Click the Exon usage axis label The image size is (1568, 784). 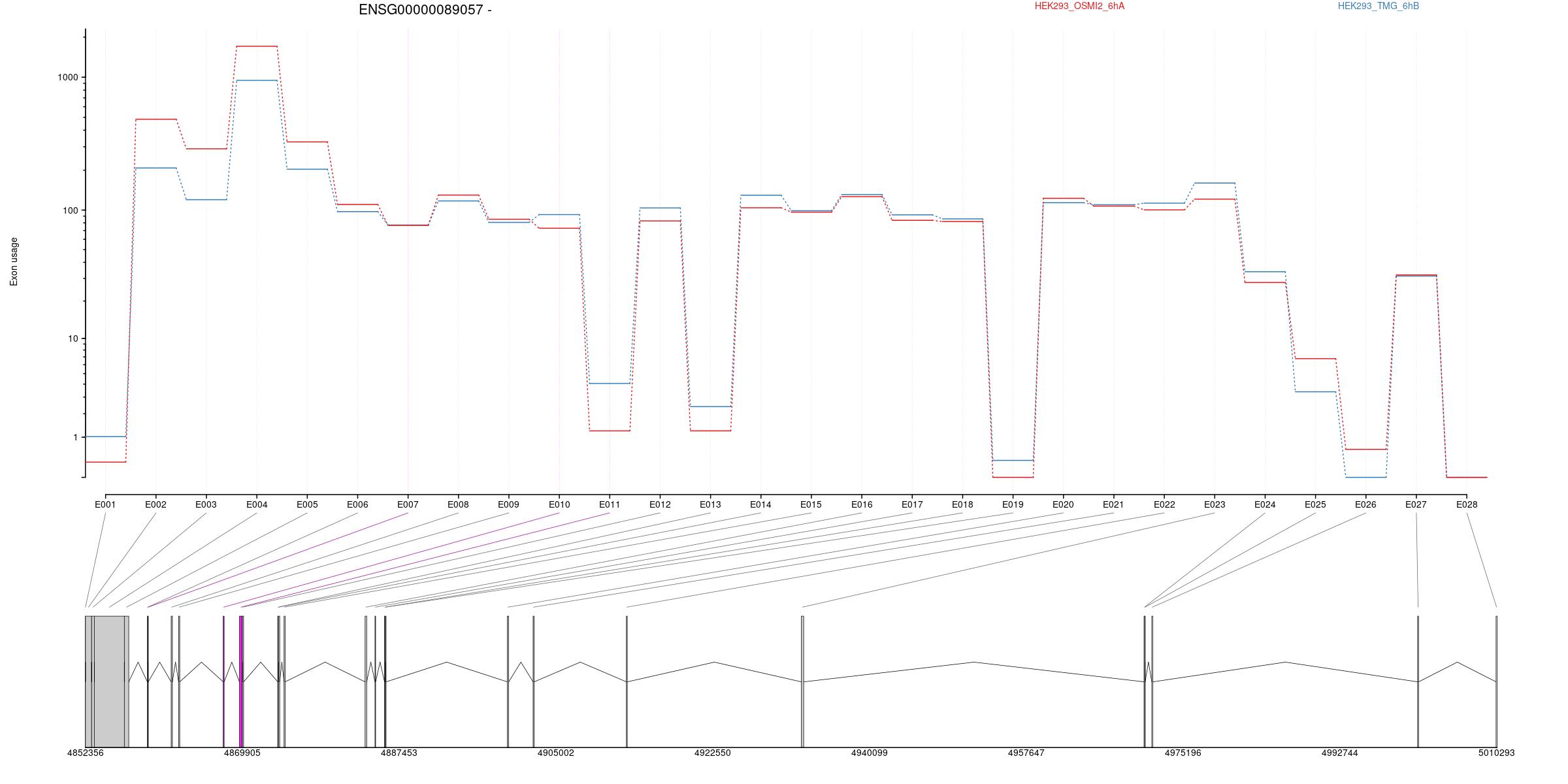point(14,261)
